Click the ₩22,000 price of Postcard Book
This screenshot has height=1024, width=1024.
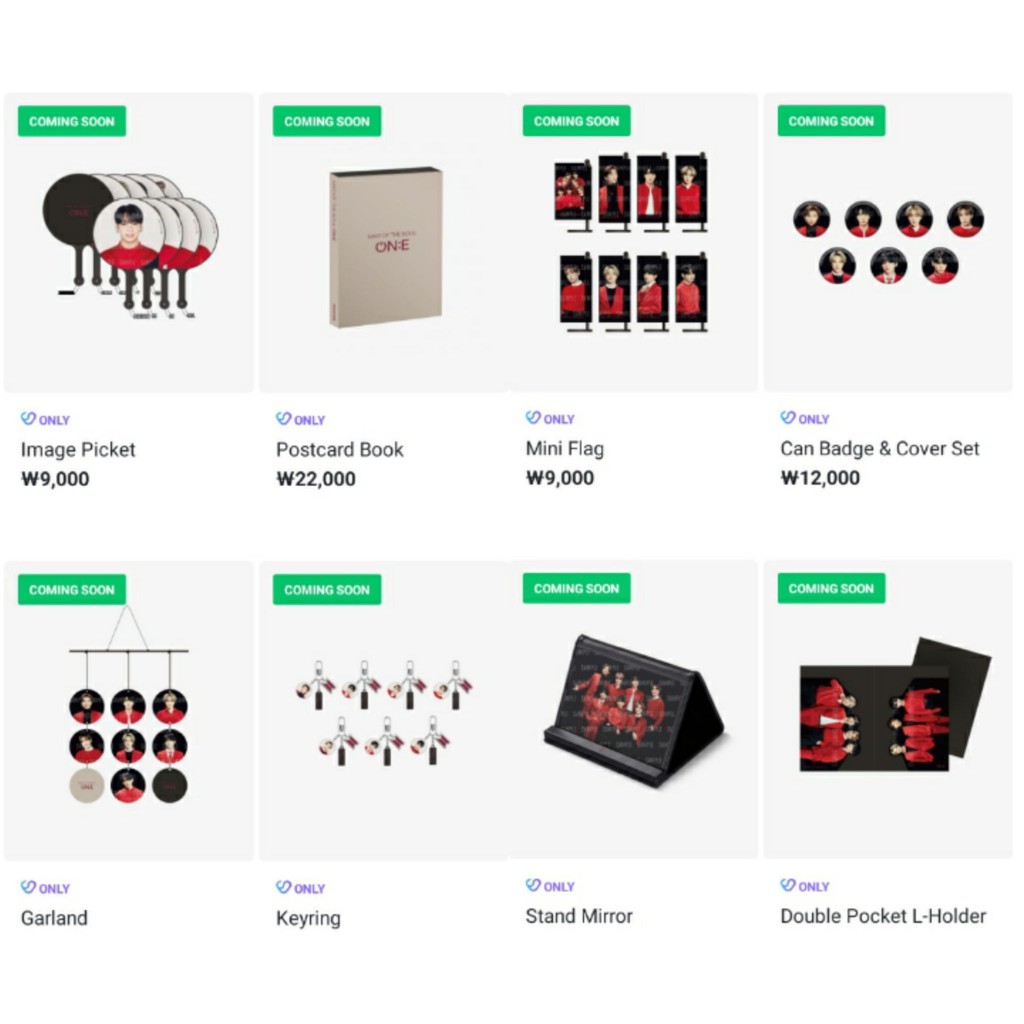316,479
